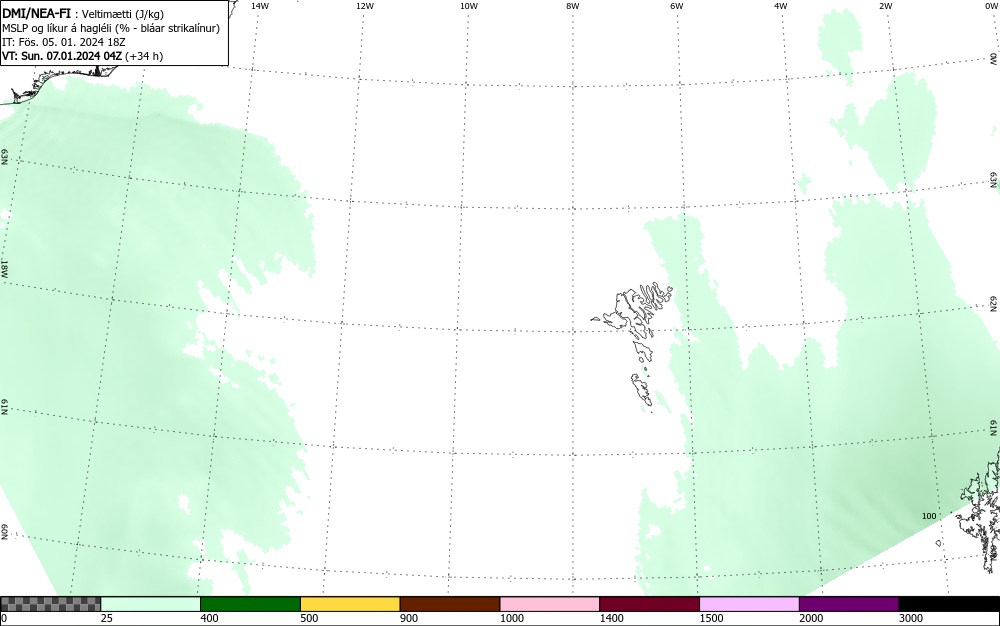This screenshot has height=626, width=1000.
Task: Click the '1400' legend value
Action: (612, 618)
